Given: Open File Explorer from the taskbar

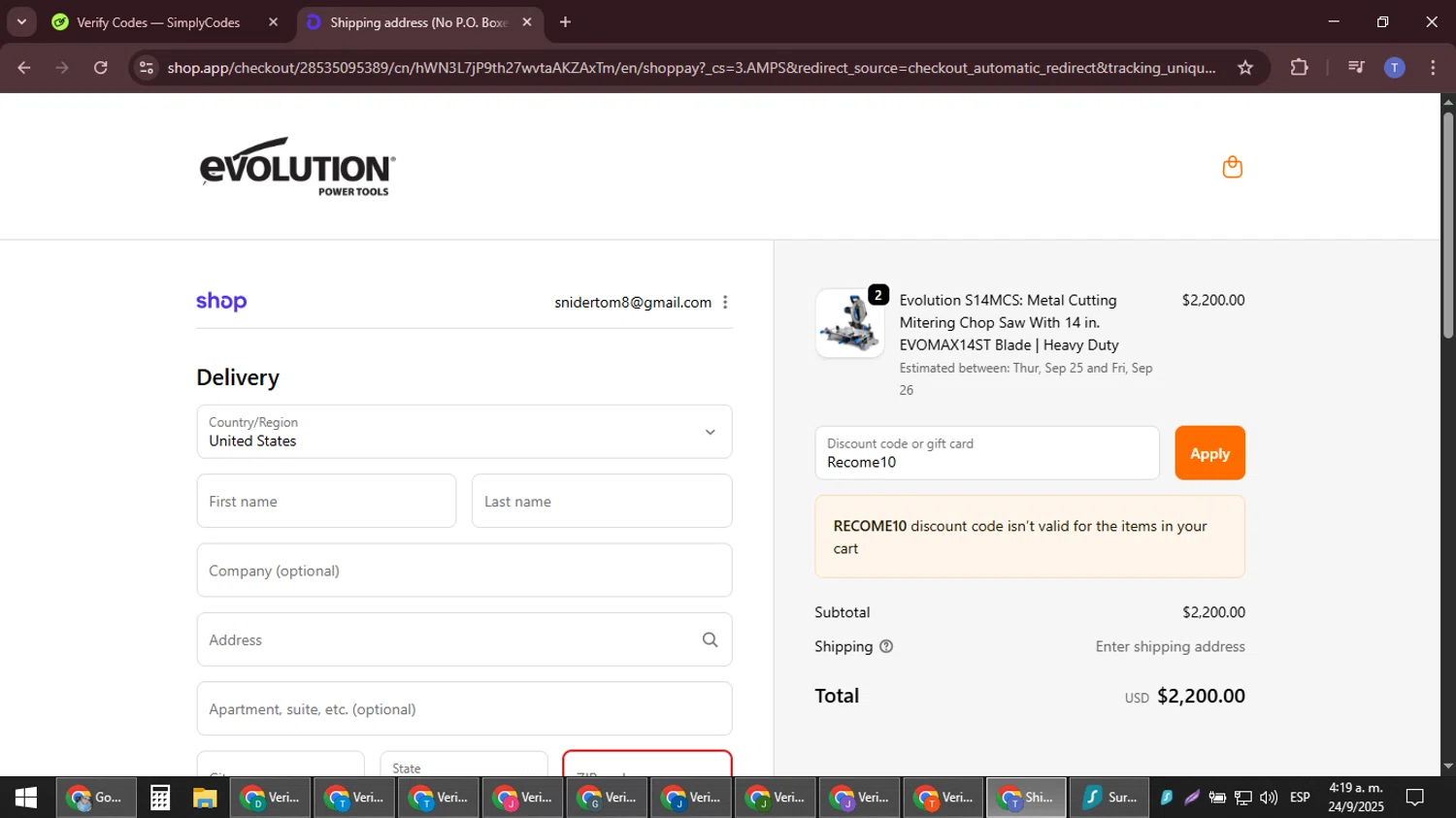Looking at the screenshot, I should point(205,798).
